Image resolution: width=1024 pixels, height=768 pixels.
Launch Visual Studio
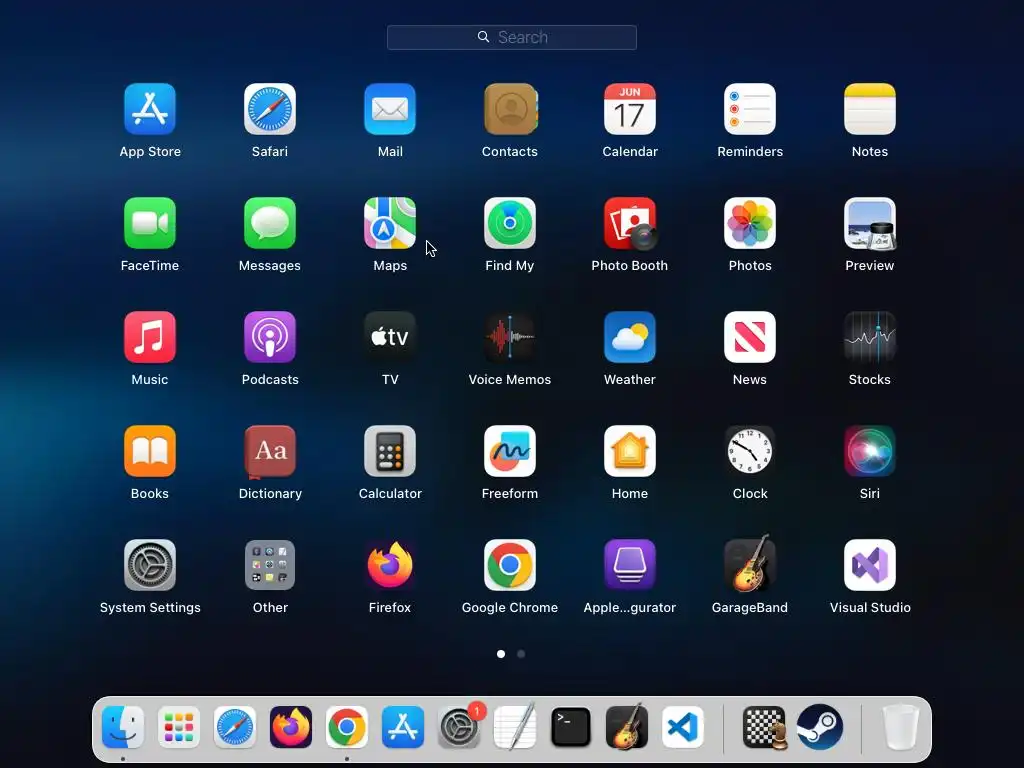pyautogui.click(x=870, y=565)
